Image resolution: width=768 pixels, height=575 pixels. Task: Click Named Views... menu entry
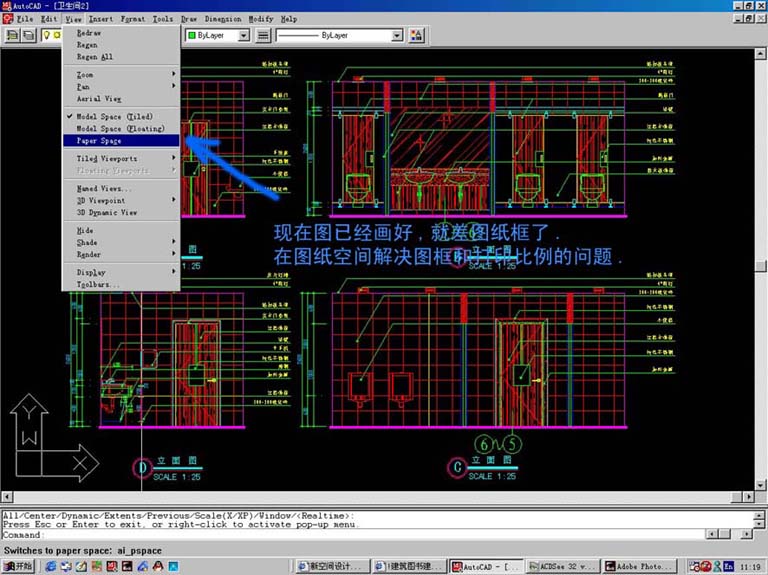[x=103, y=188]
